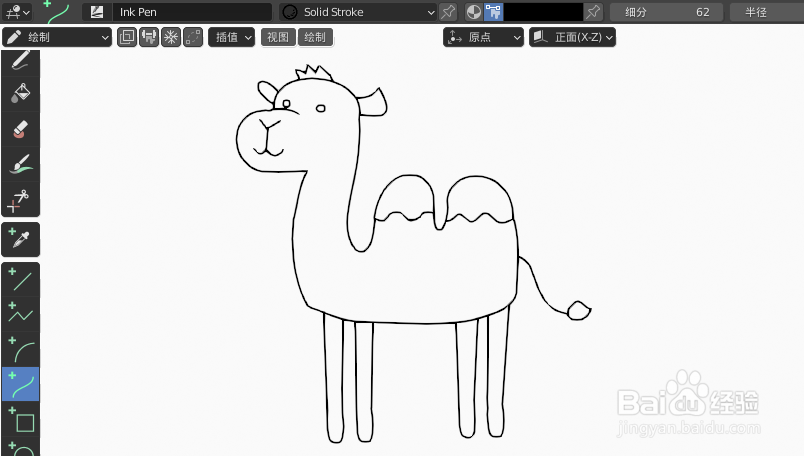Open the 绘制 menu next to 视图
This screenshot has height=456, width=804.
315,37
